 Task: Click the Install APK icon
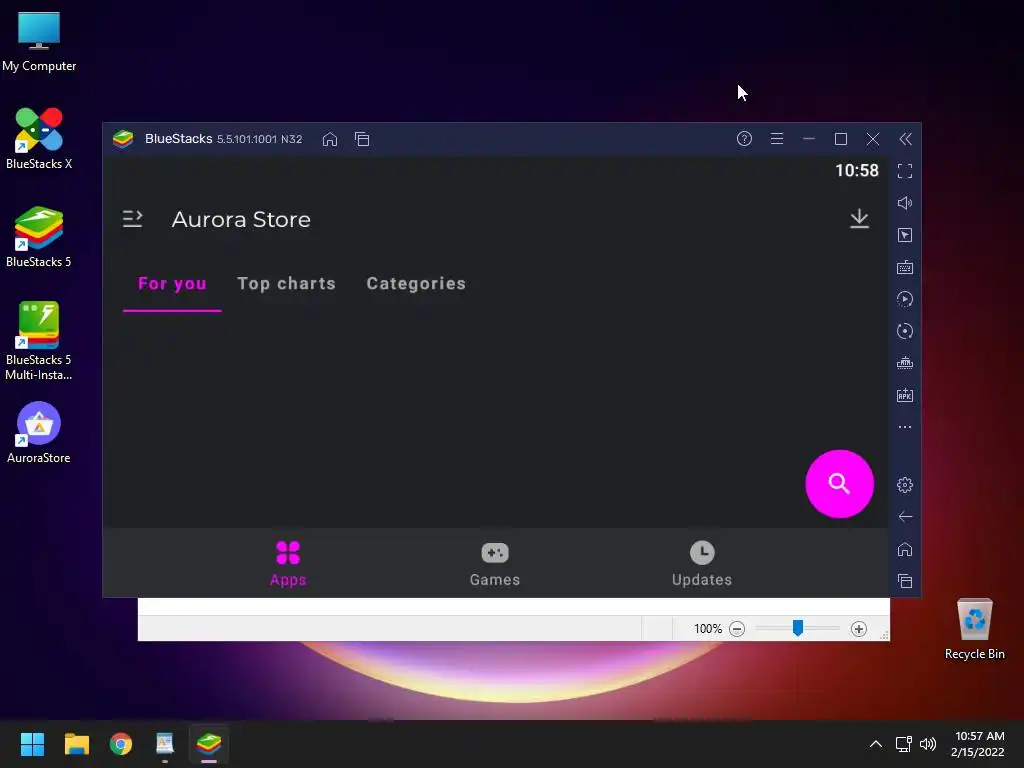click(x=905, y=395)
